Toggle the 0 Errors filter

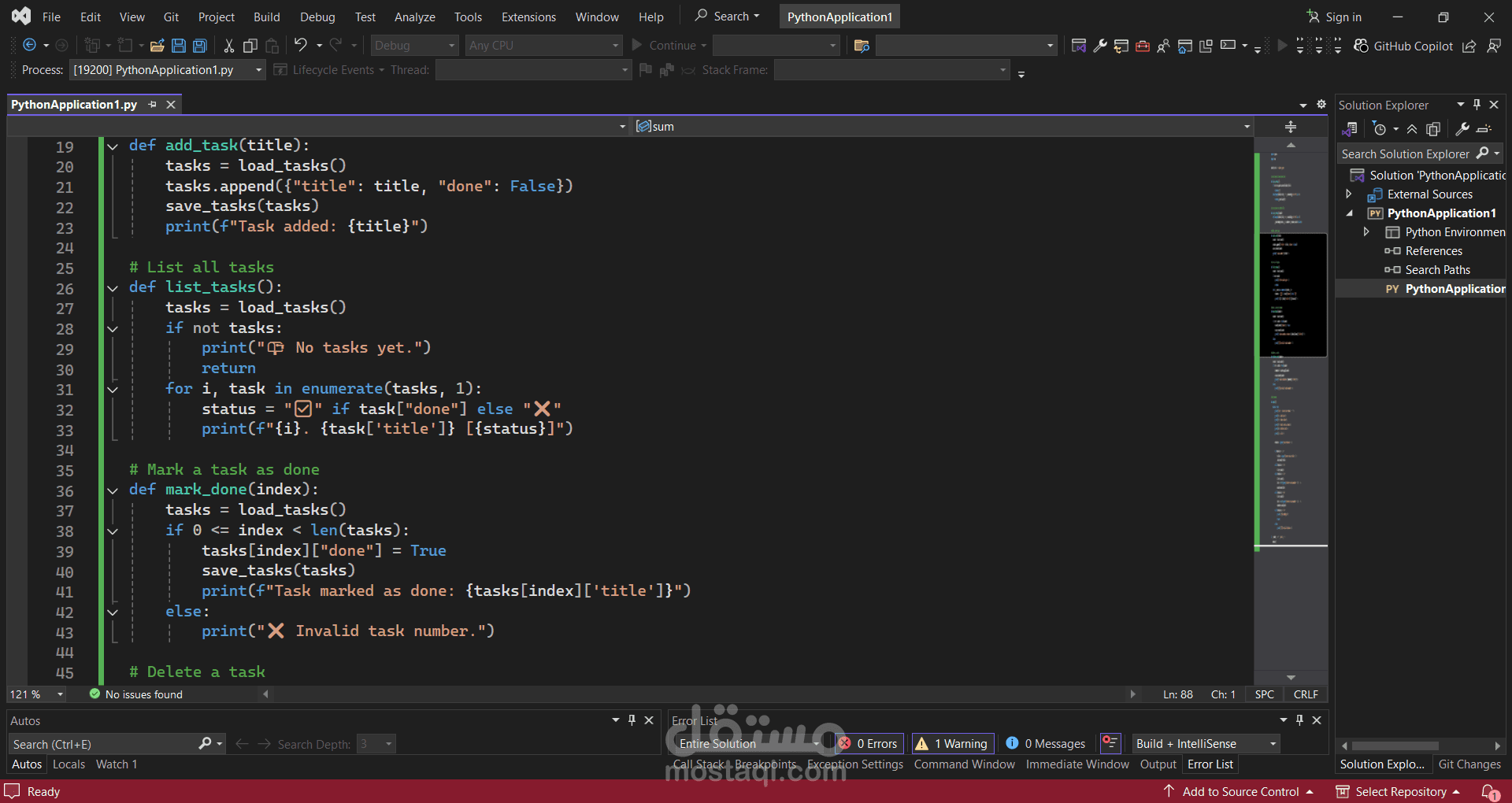pyautogui.click(x=869, y=743)
